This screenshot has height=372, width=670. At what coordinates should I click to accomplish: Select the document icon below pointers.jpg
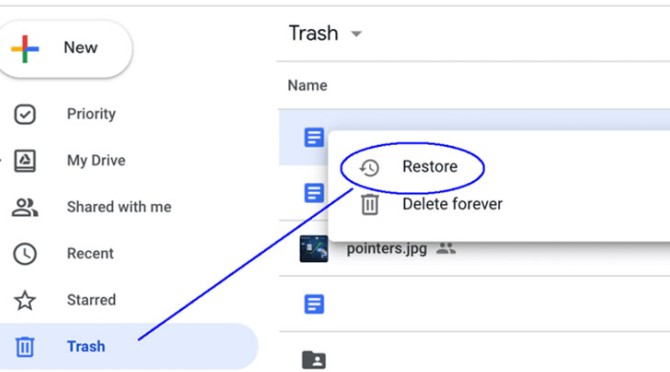(314, 304)
